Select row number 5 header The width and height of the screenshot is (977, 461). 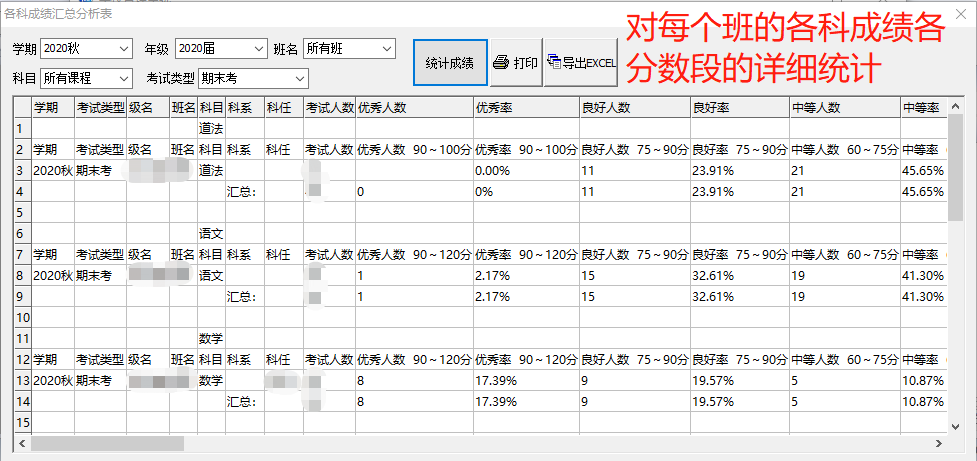[x=22, y=213]
